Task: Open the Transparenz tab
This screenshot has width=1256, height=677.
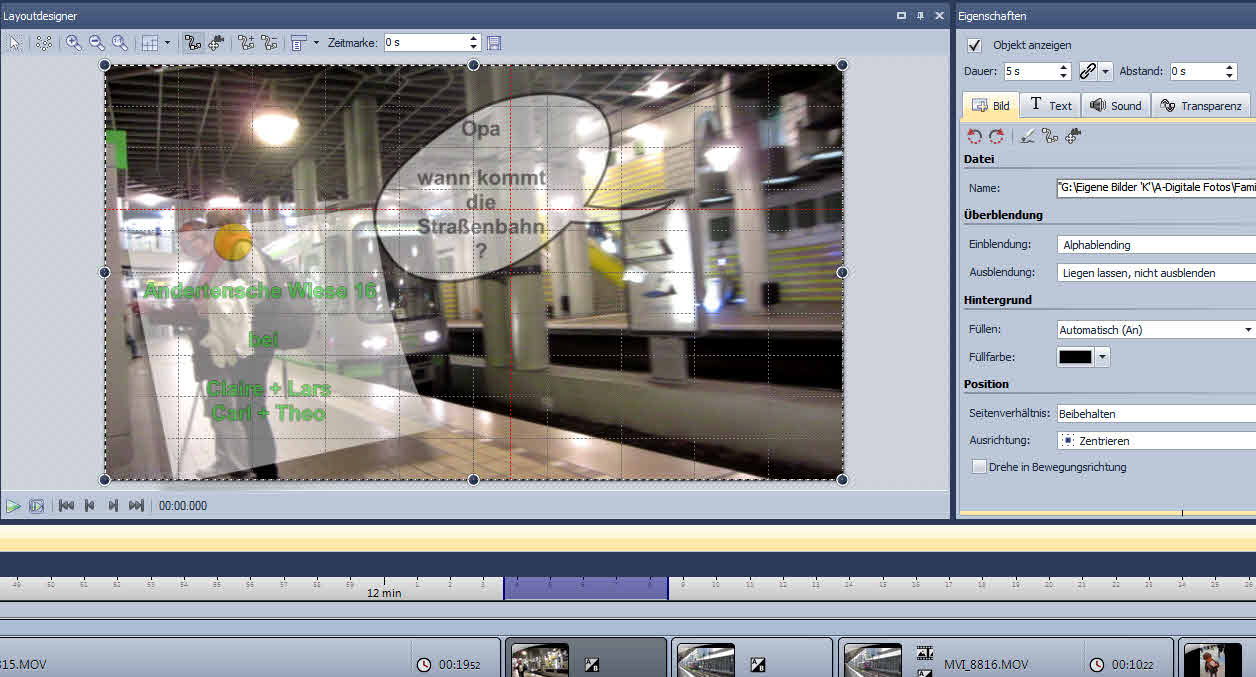Action: point(1200,105)
